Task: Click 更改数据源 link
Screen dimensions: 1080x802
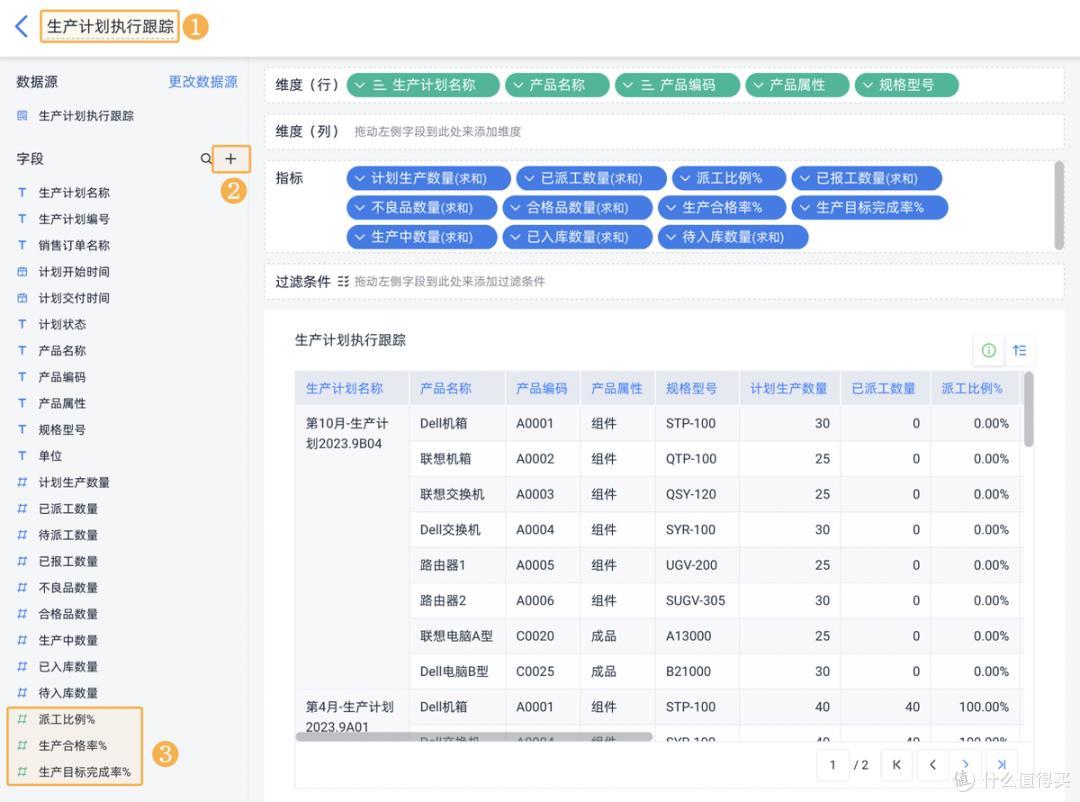Action: (x=203, y=82)
